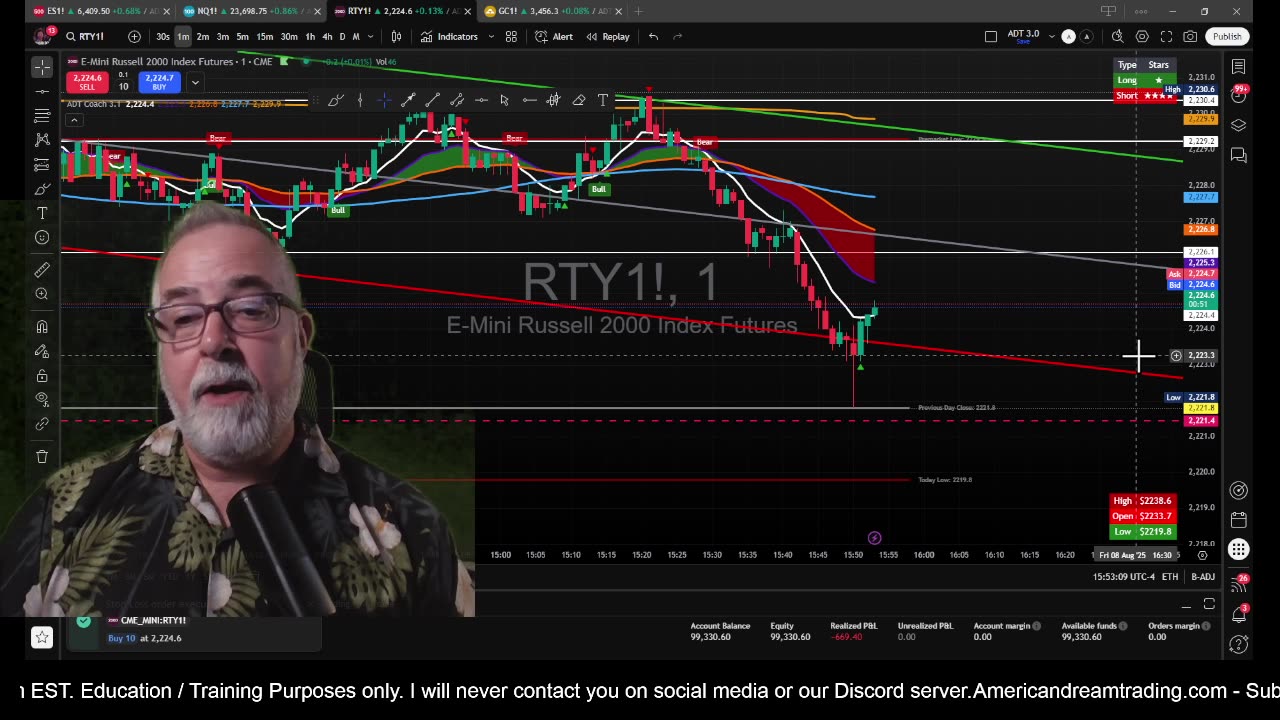This screenshot has height=720, width=1280.
Task: Select the eraser in floating drawing toolbar
Action: [578, 100]
